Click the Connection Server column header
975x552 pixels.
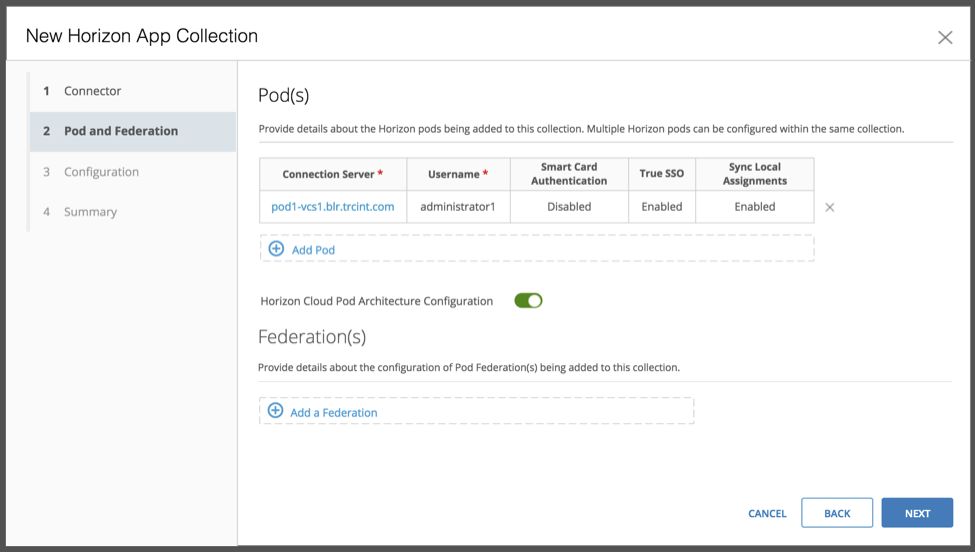tap(333, 174)
